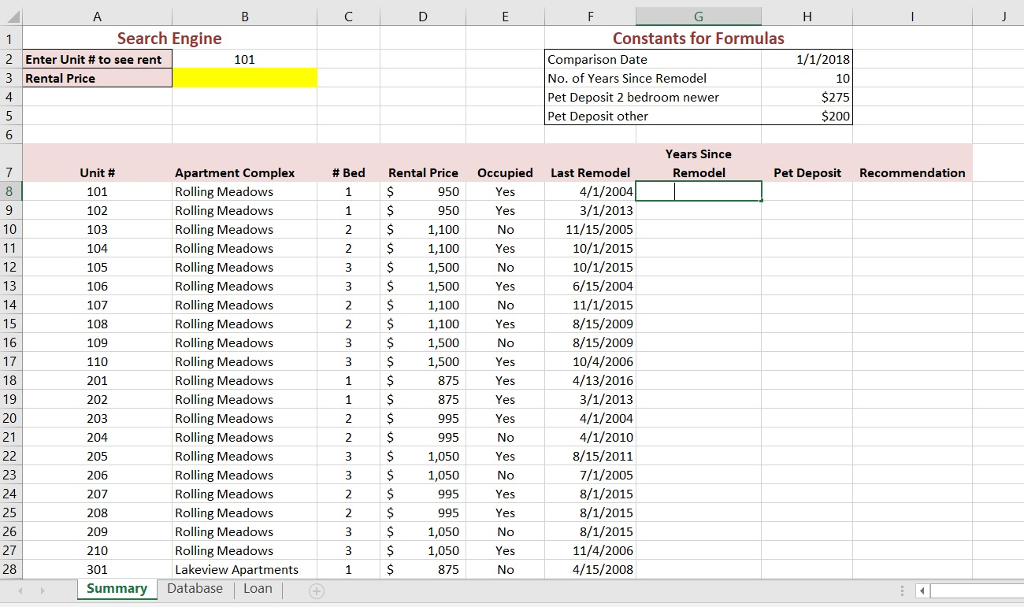This screenshot has height=607, width=1024.
Task: Select the yellow Rental Price result cell
Action: coord(244,77)
